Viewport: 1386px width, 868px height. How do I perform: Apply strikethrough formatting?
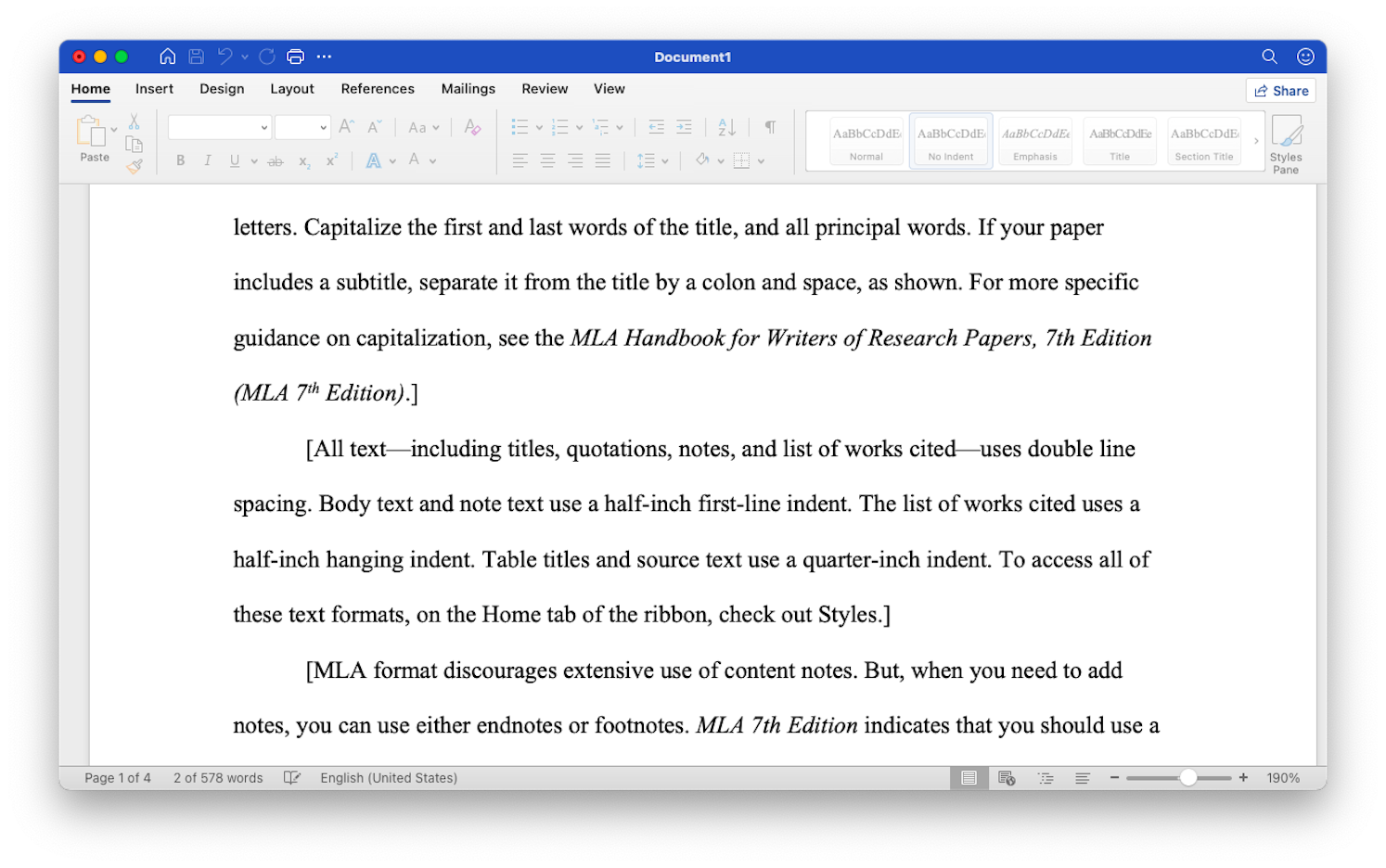[x=276, y=160]
